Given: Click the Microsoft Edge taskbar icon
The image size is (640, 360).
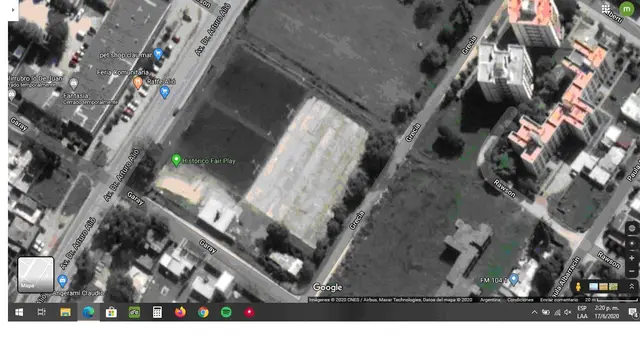Looking at the screenshot, I should [x=88, y=312].
